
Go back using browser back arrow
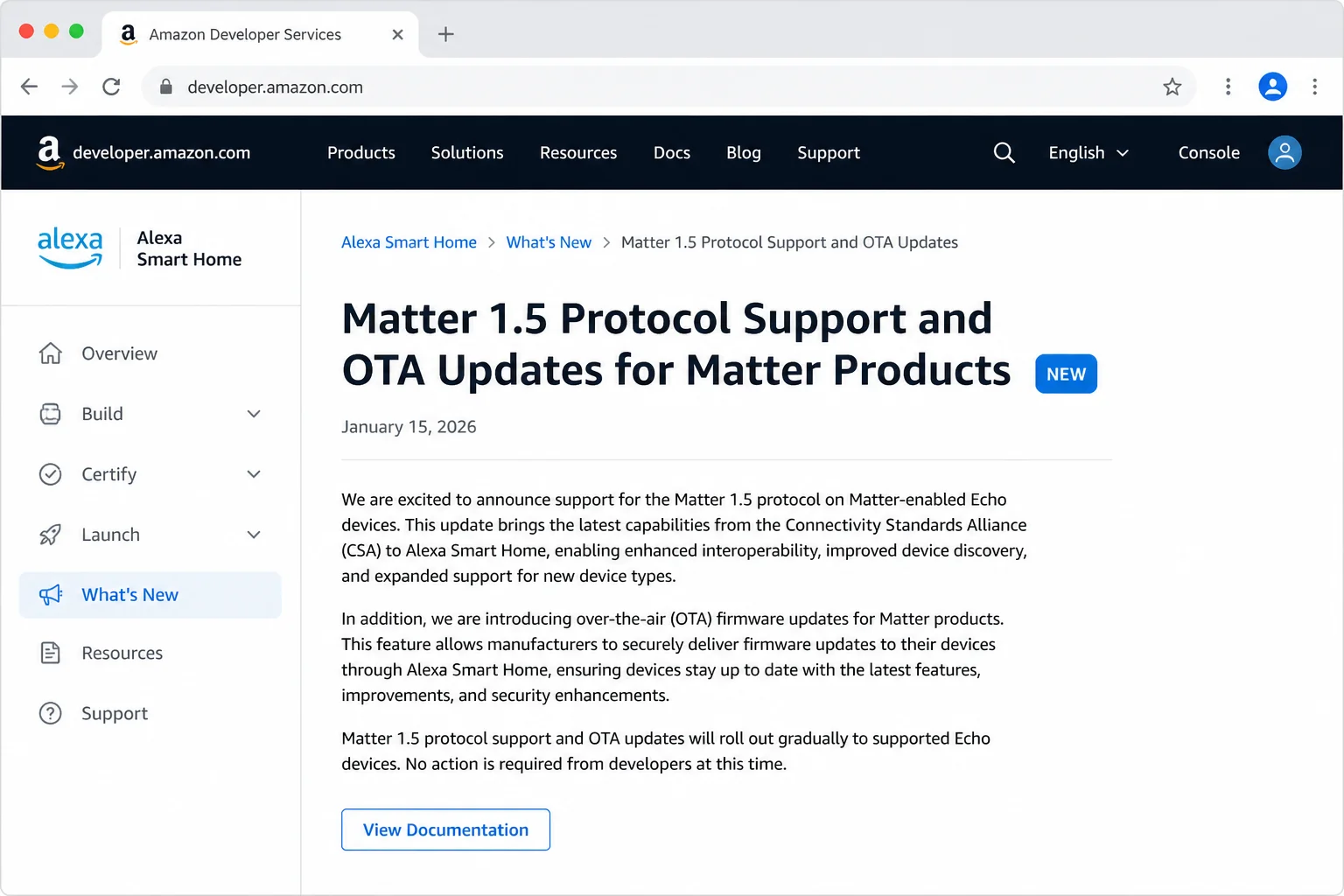click(29, 87)
